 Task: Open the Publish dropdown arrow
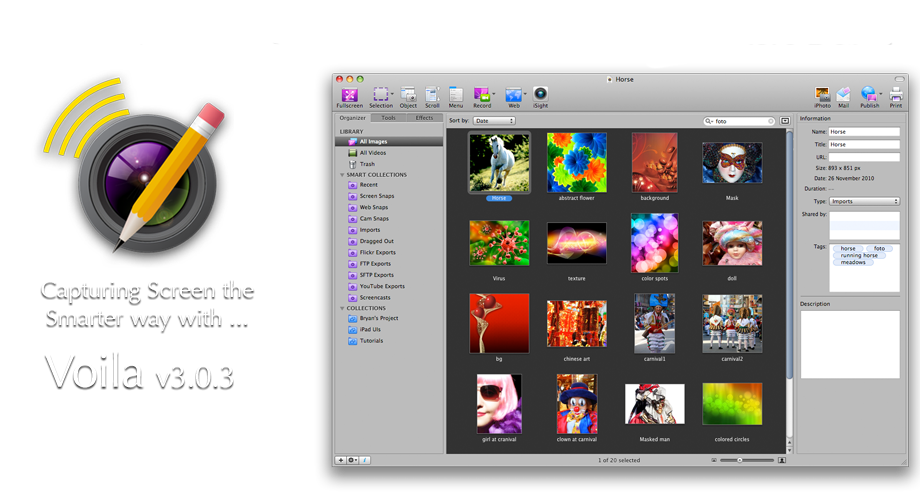click(x=880, y=94)
